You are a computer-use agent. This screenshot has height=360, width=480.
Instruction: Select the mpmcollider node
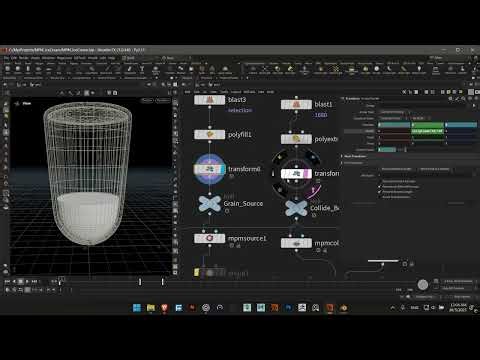coord(296,243)
